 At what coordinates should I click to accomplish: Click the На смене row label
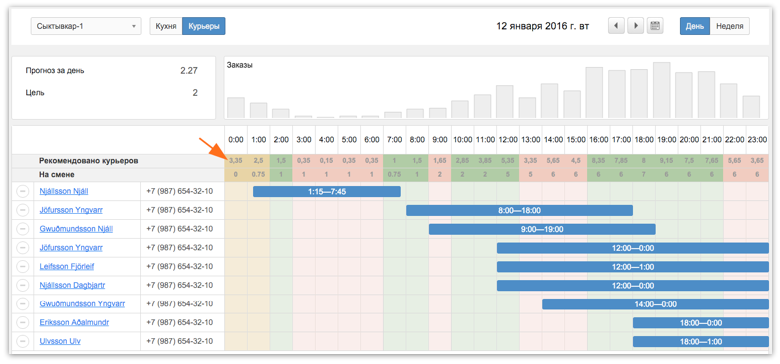56,175
